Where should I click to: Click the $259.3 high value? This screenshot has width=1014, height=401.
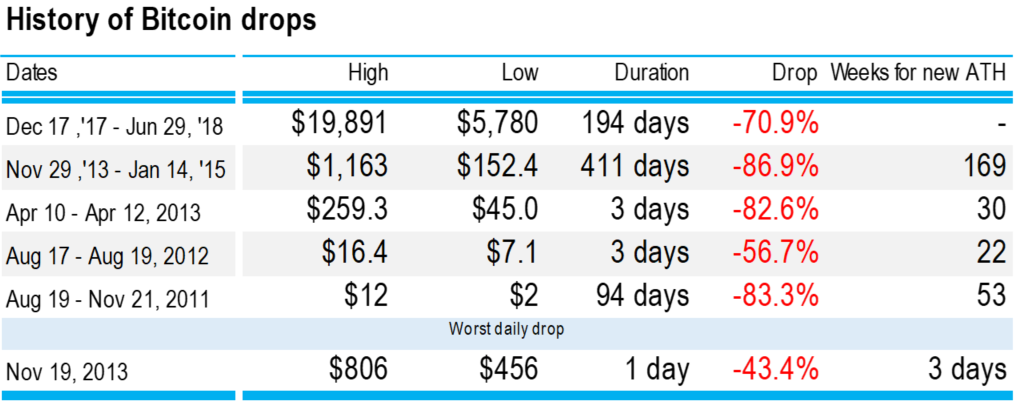click(347, 210)
